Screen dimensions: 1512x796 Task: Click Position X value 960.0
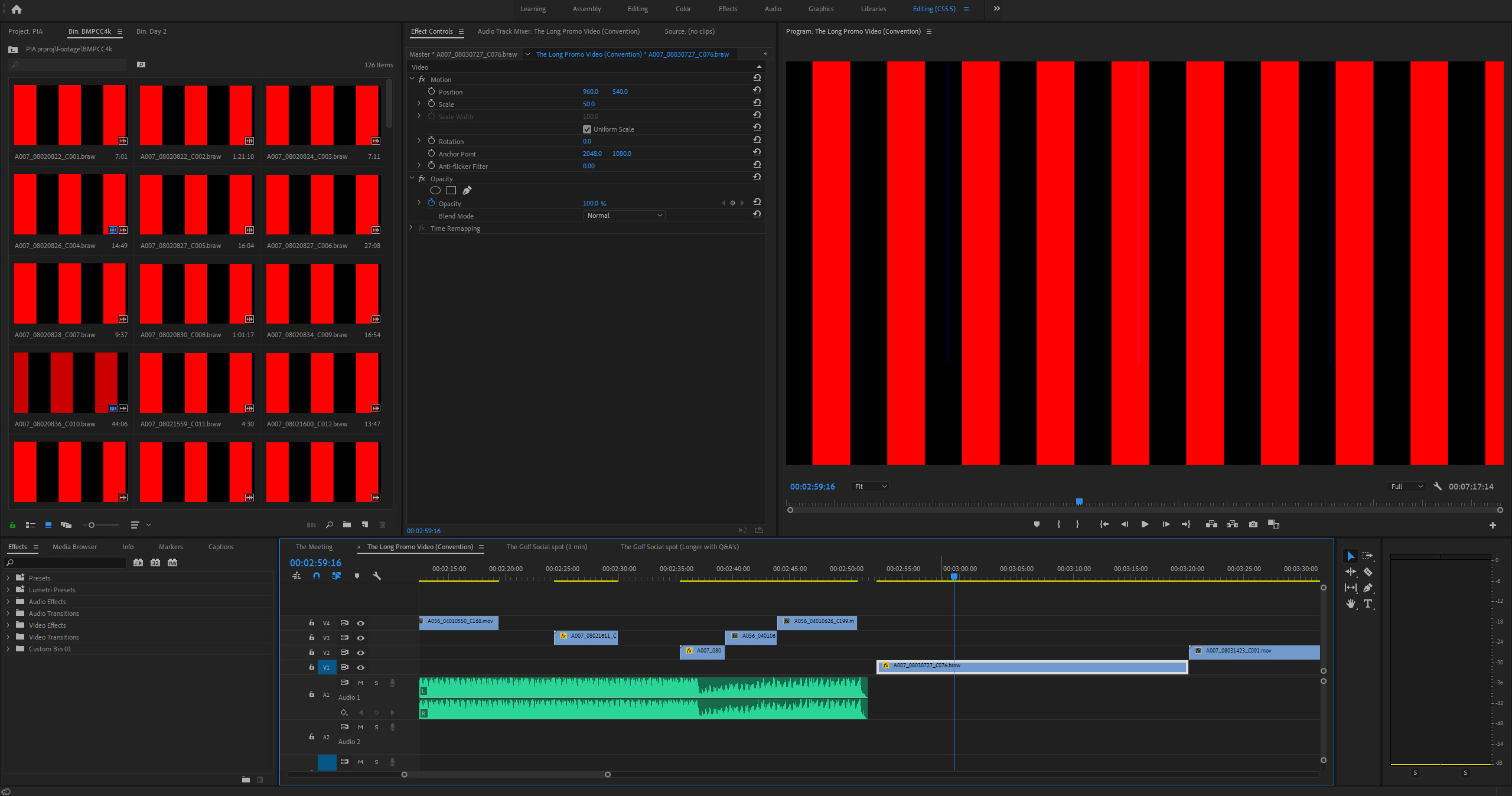point(590,92)
